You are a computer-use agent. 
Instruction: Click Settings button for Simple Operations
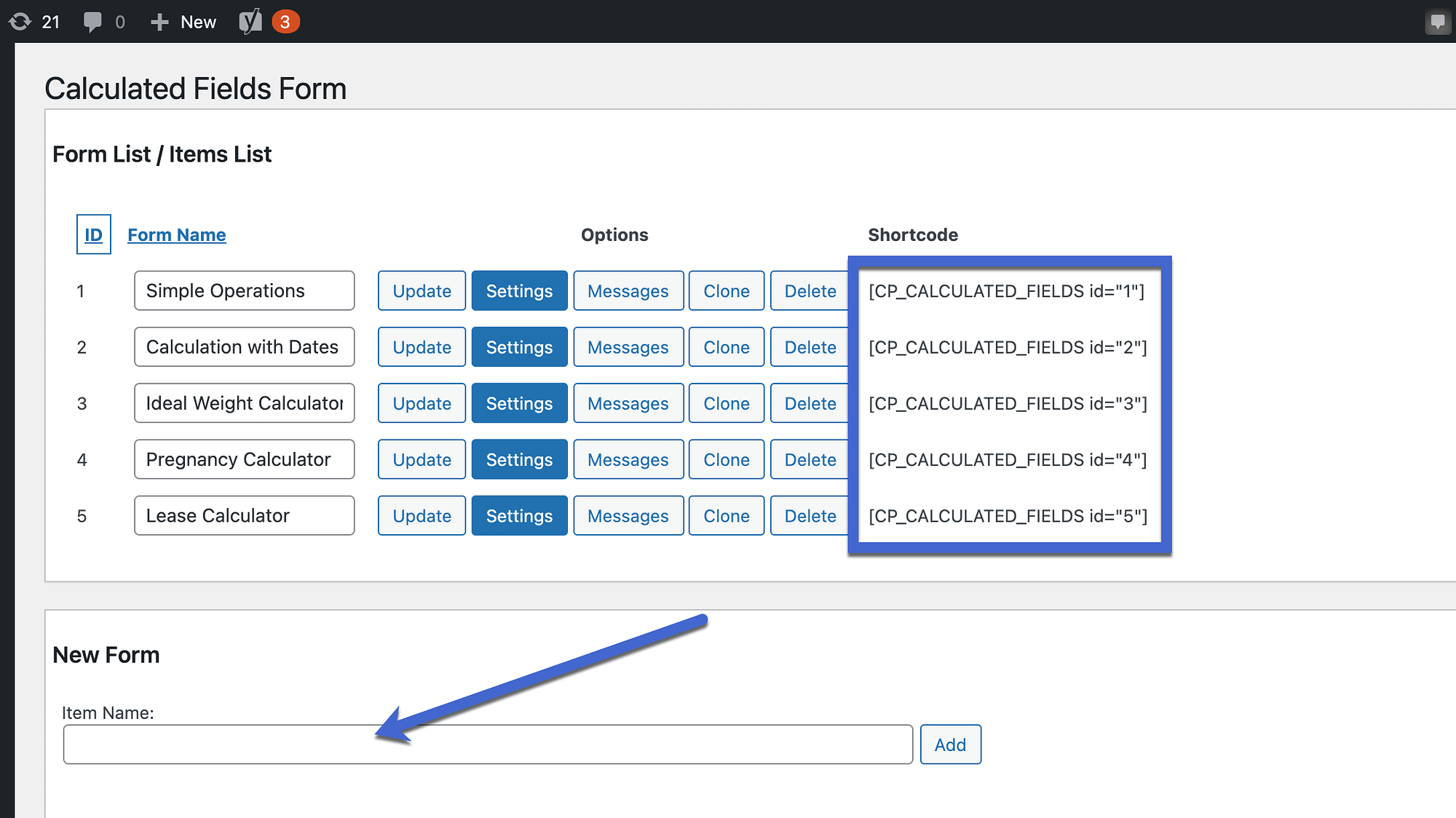pyautogui.click(x=518, y=290)
